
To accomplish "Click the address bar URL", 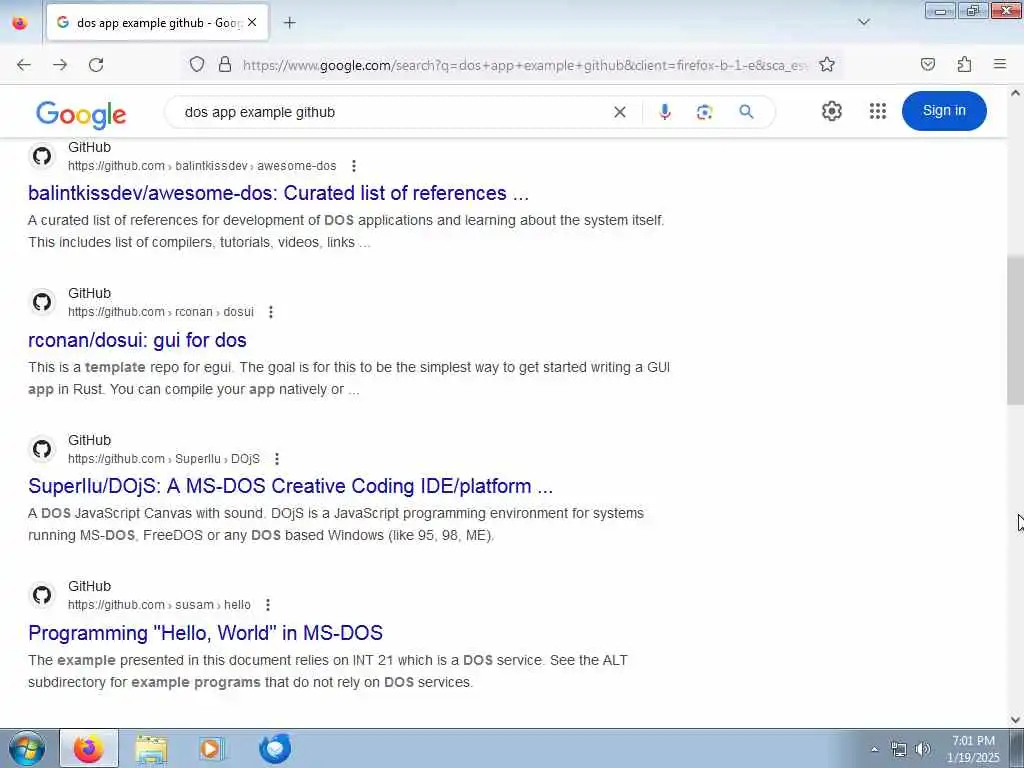I will (525, 65).
